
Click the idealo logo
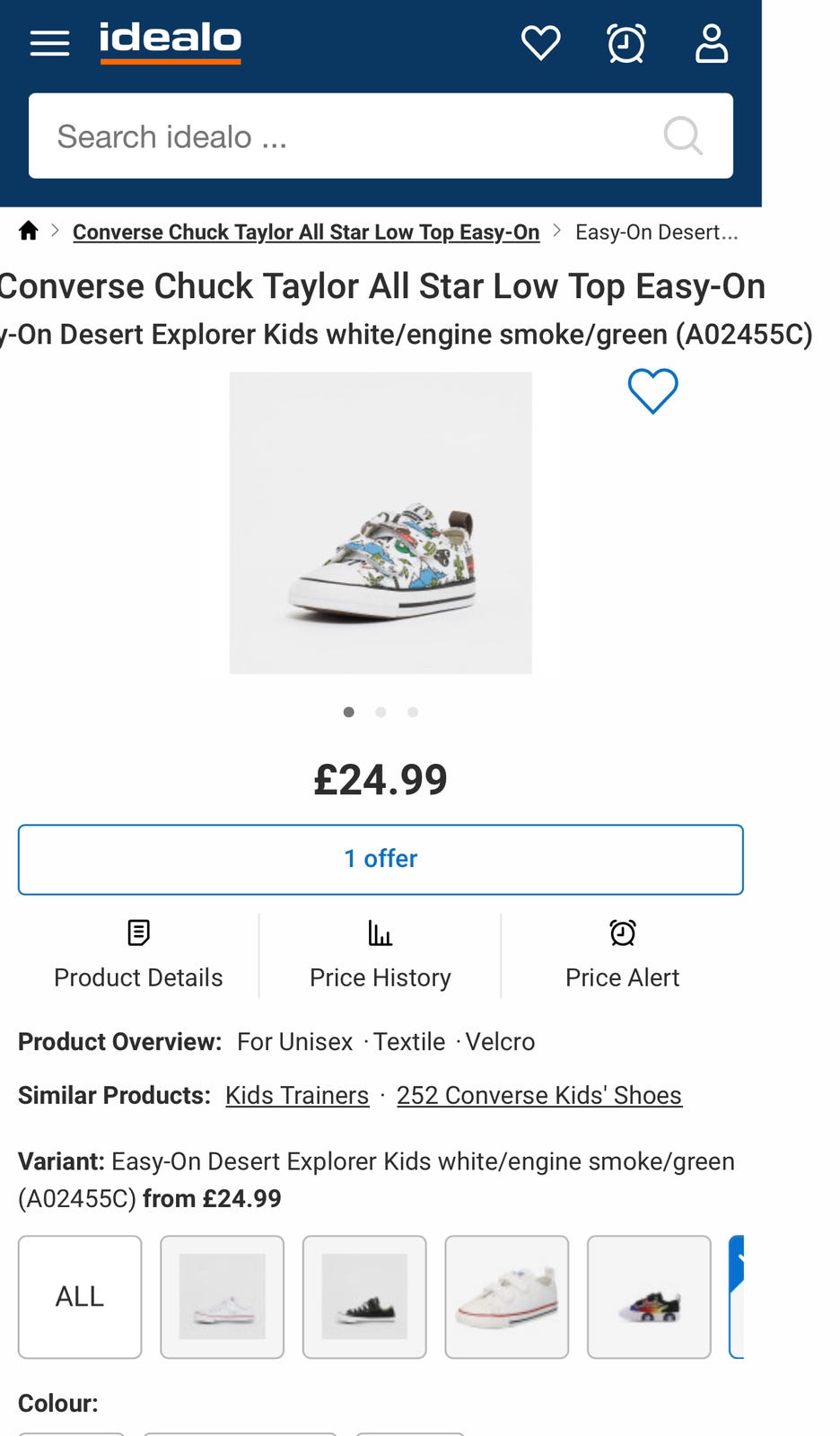pyautogui.click(x=171, y=42)
